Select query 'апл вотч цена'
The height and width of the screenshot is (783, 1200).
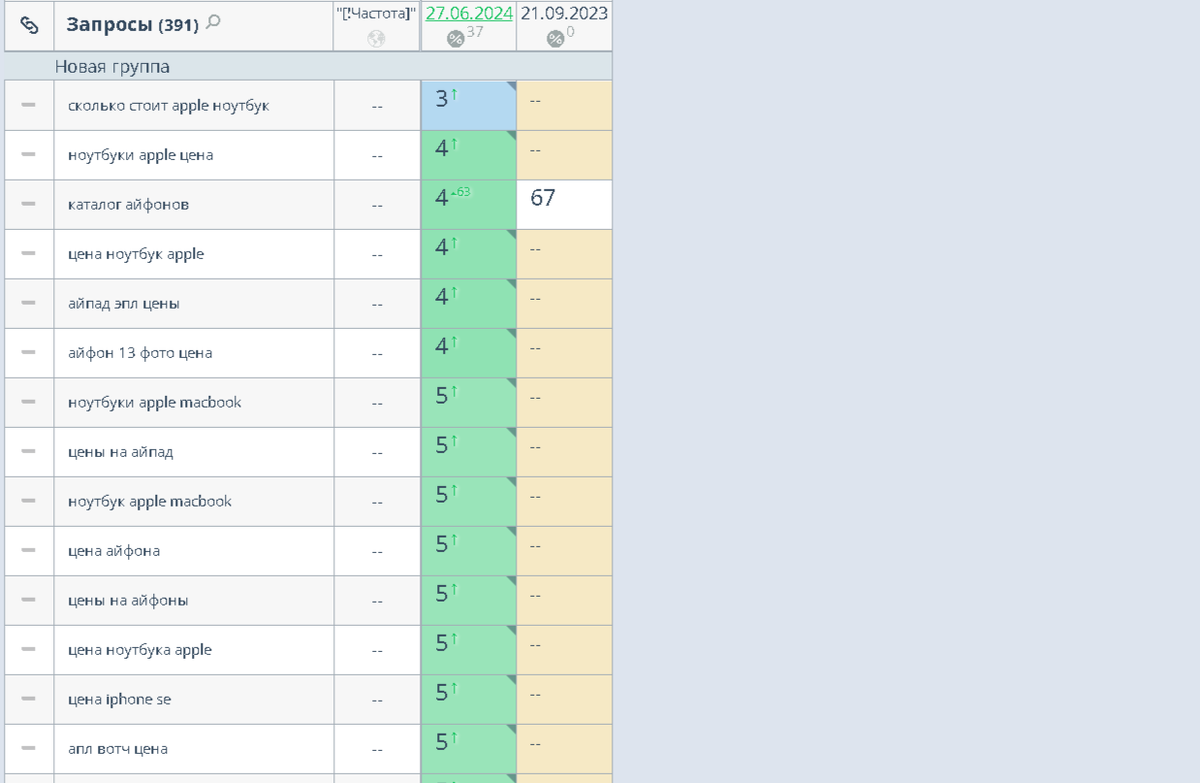[118, 749]
